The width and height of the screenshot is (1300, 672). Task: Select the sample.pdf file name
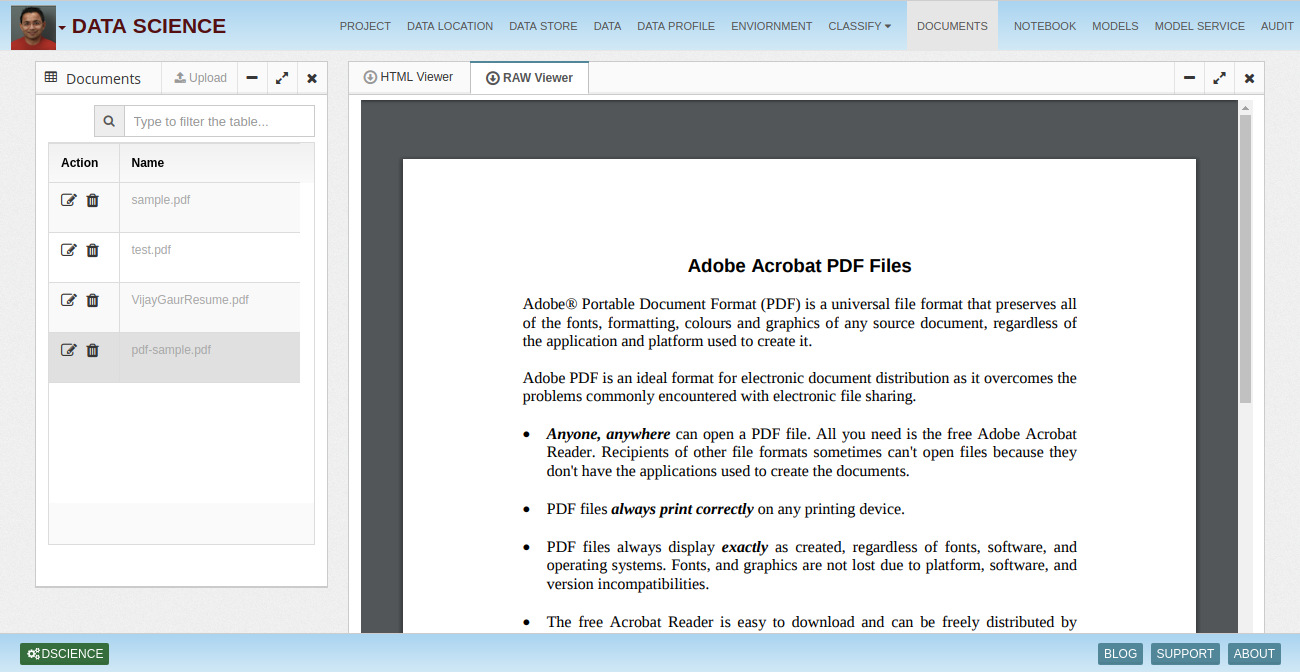pos(161,200)
